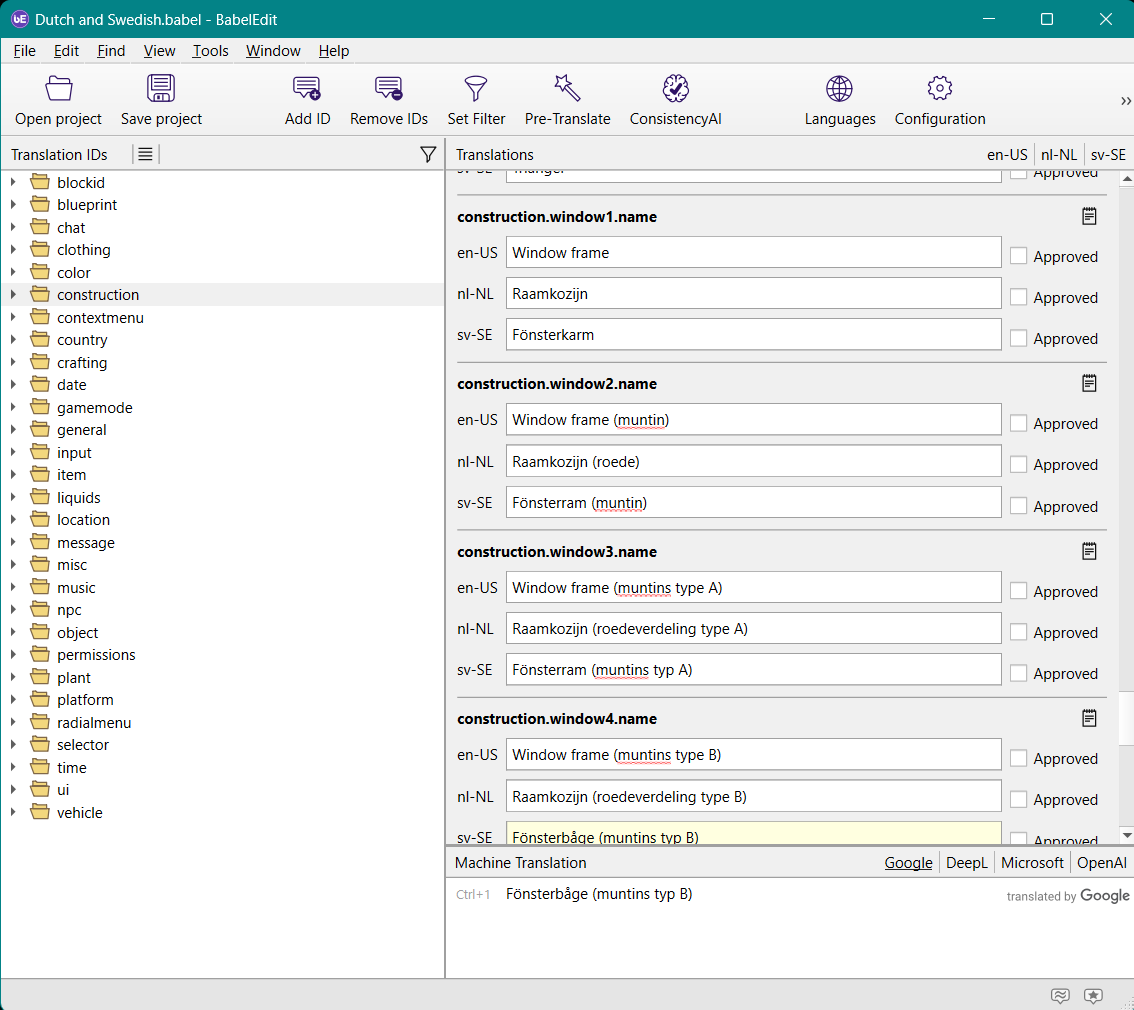Open the Tools menu
The height and width of the screenshot is (1010, 1134).
210,51
